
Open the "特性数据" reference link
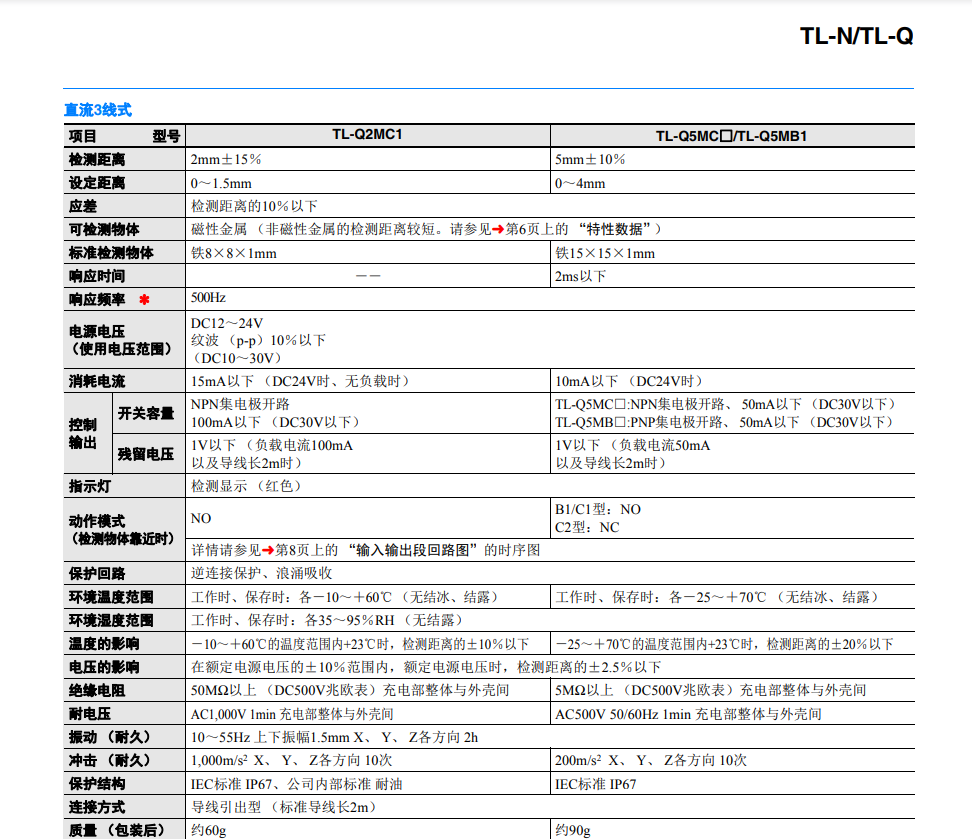click(x=612, y=230)
